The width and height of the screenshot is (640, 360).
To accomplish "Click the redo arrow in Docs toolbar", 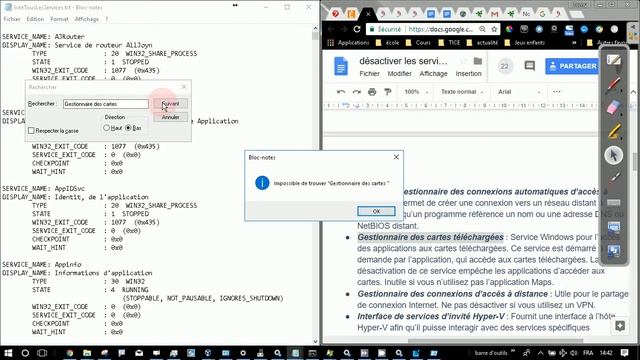I will [356, 92].
